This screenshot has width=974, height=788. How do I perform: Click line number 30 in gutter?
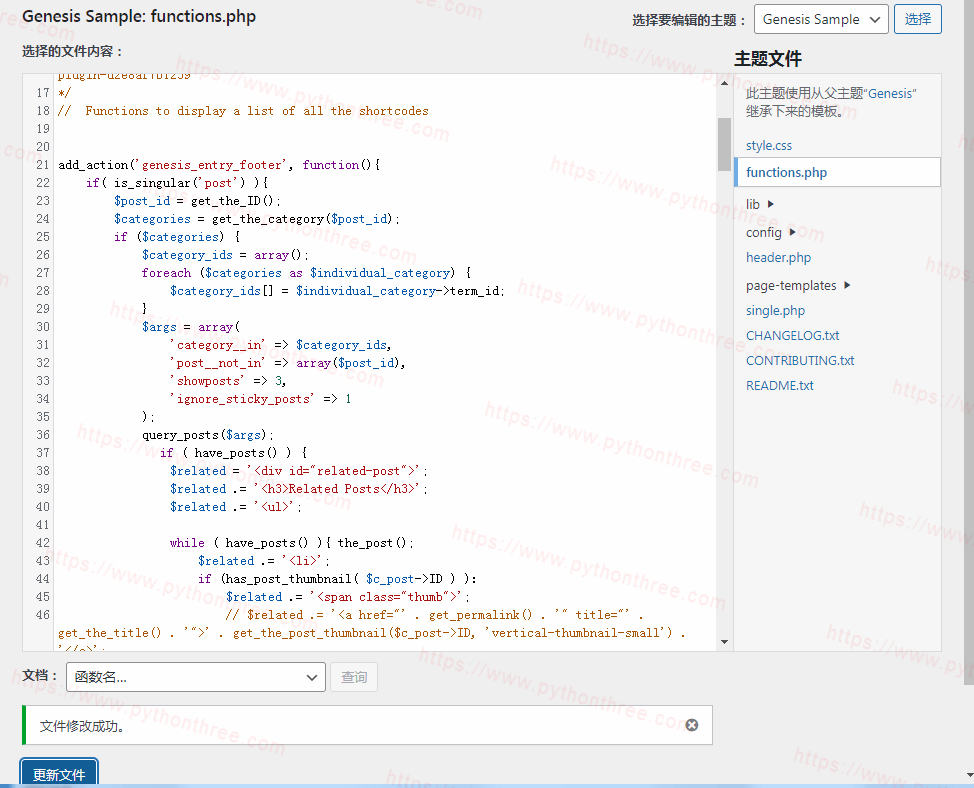pos(42,327)
